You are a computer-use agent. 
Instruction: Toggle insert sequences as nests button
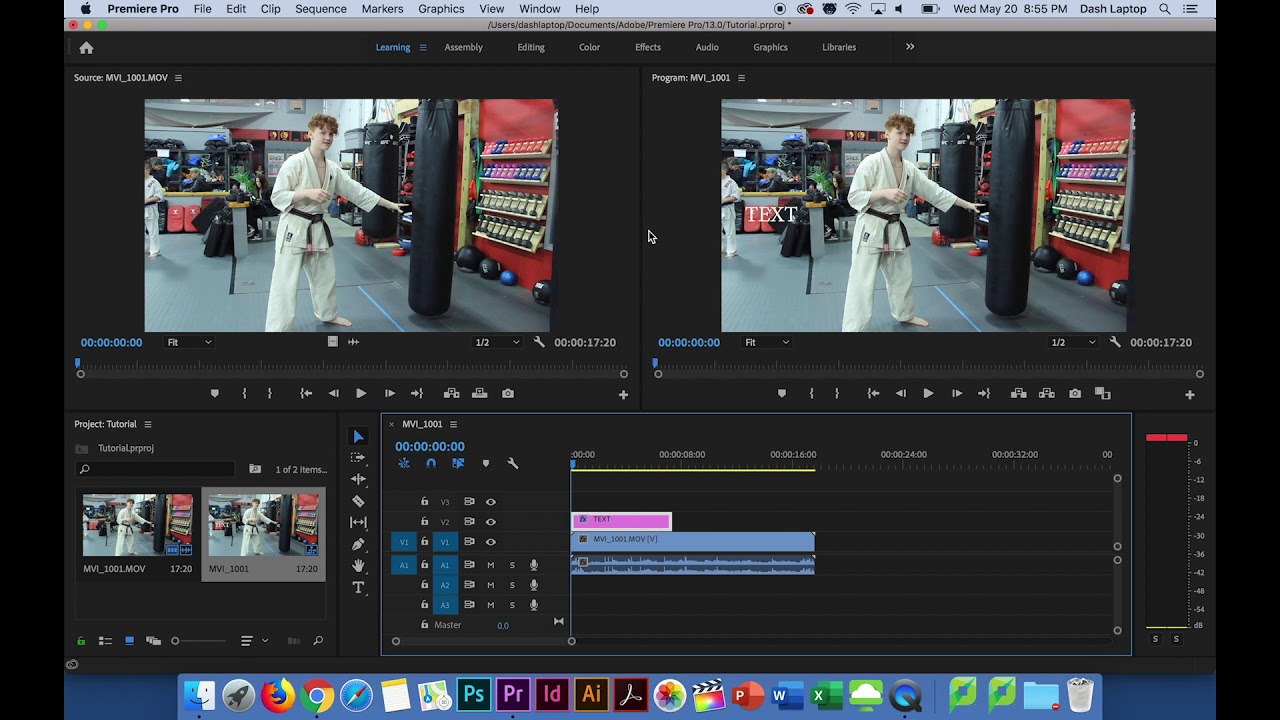[404, 463]
